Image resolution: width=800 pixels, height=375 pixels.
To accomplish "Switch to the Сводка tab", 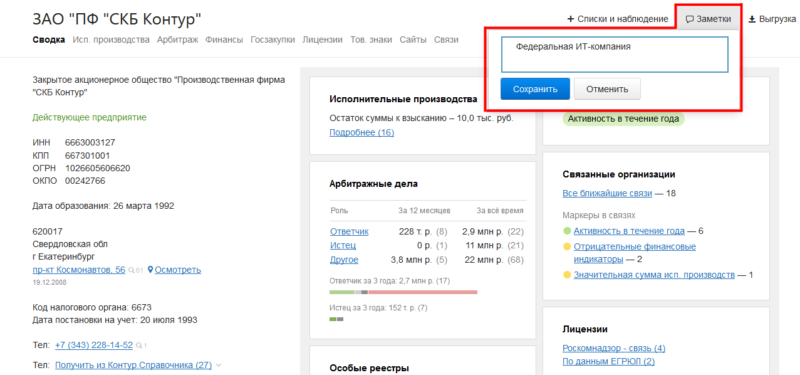I will [x=48, y=39].
